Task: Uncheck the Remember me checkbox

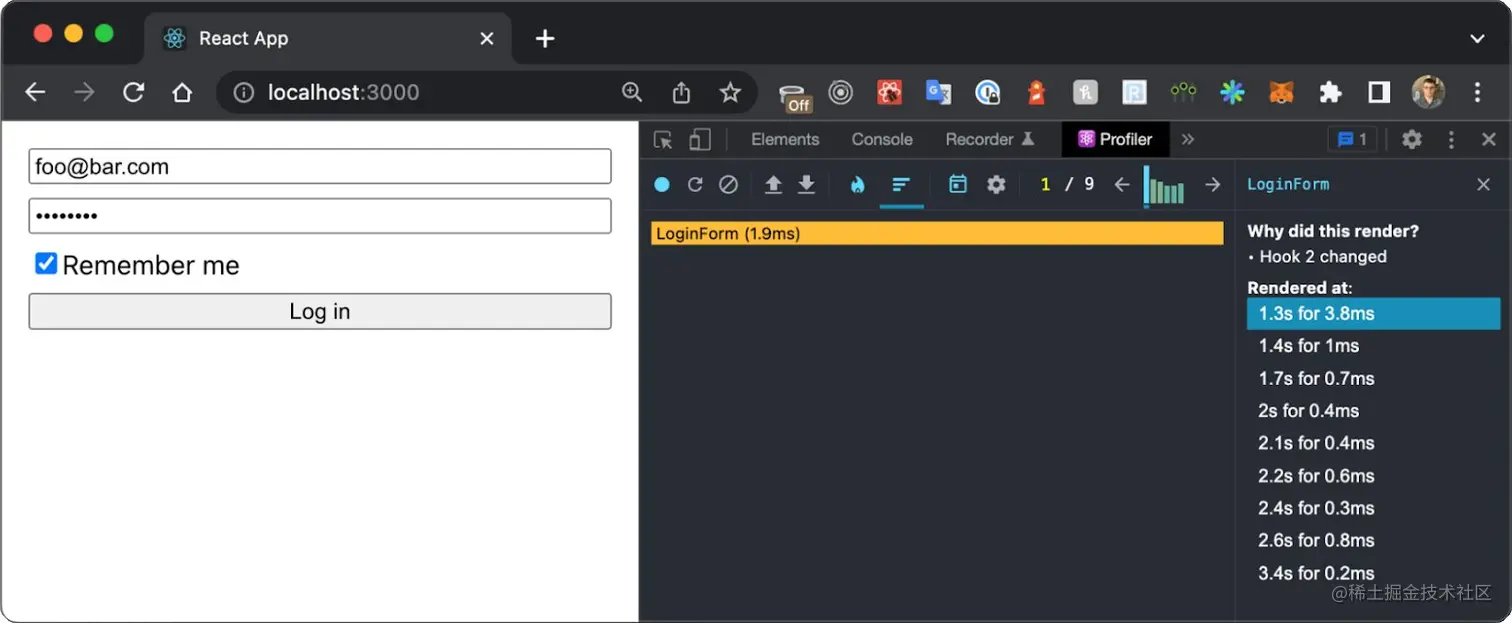Action: pyautogui.click(x=46, y=264)
